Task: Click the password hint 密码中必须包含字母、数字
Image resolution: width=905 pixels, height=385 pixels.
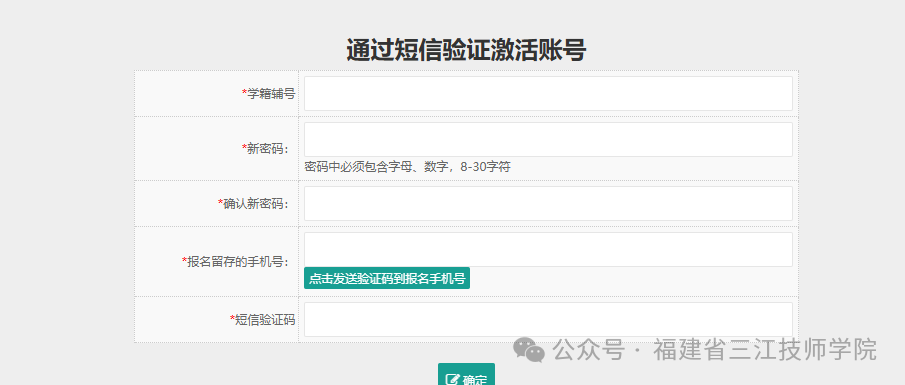Action: pyautogui.click(x=407, y=167)
